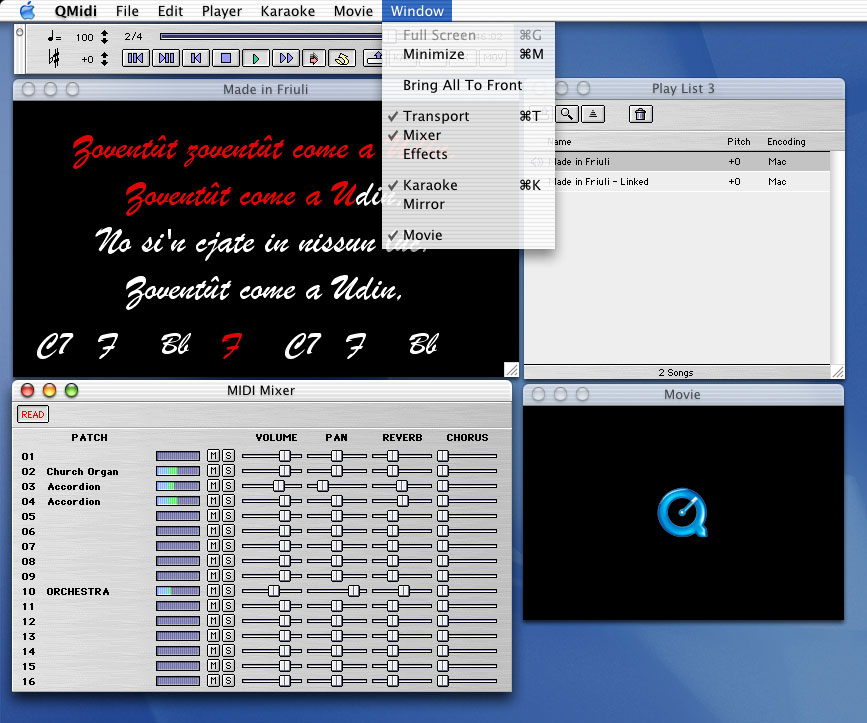Click the speaker with red arrow icon

click(x=314, y=58)
